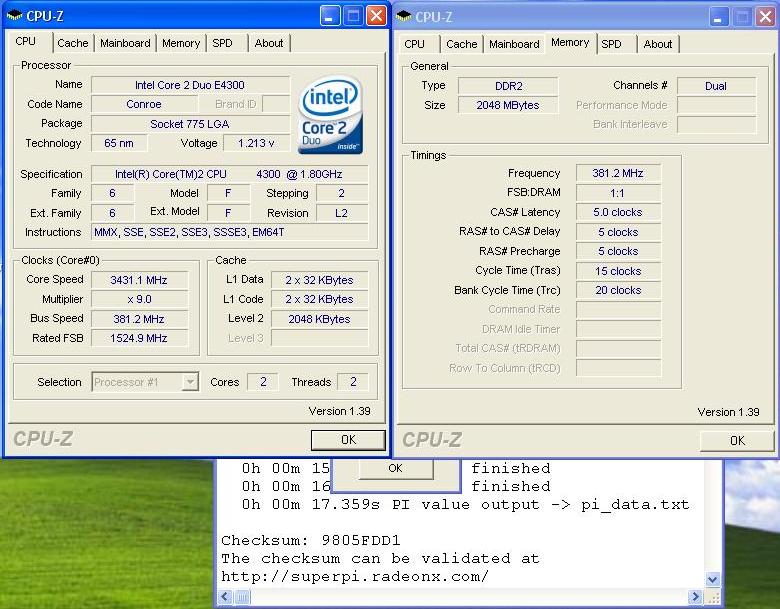Screen dimensions: 780x609
Task: Click the Name field Intel Core 2 Duo E4300
Action: 190,85
